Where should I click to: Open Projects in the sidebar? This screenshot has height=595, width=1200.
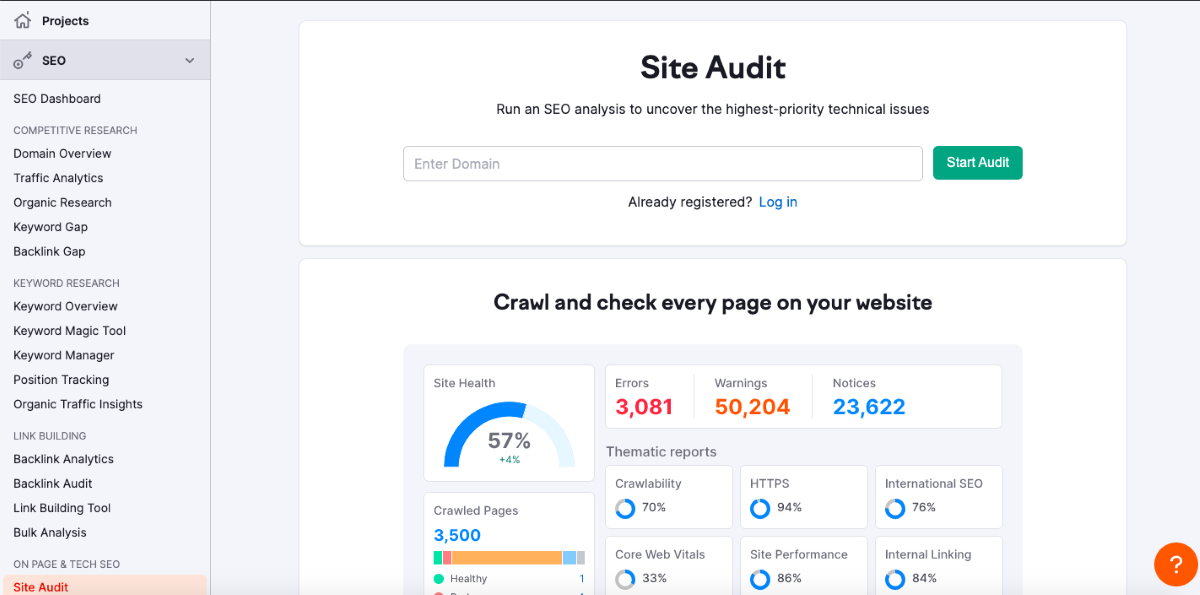65,21
